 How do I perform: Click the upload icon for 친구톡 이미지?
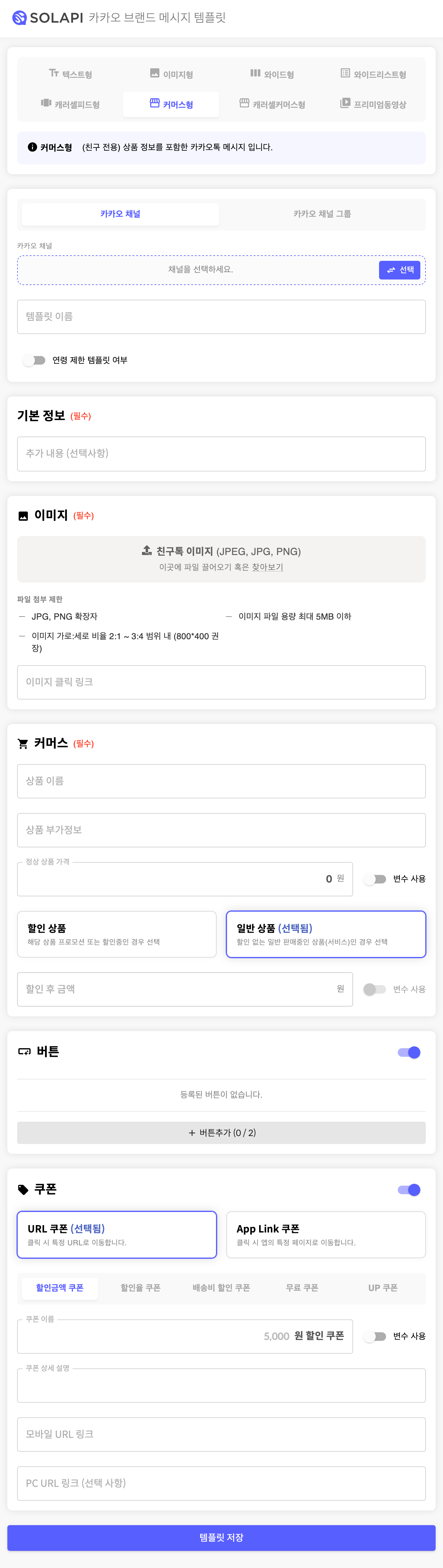point(147,550)
